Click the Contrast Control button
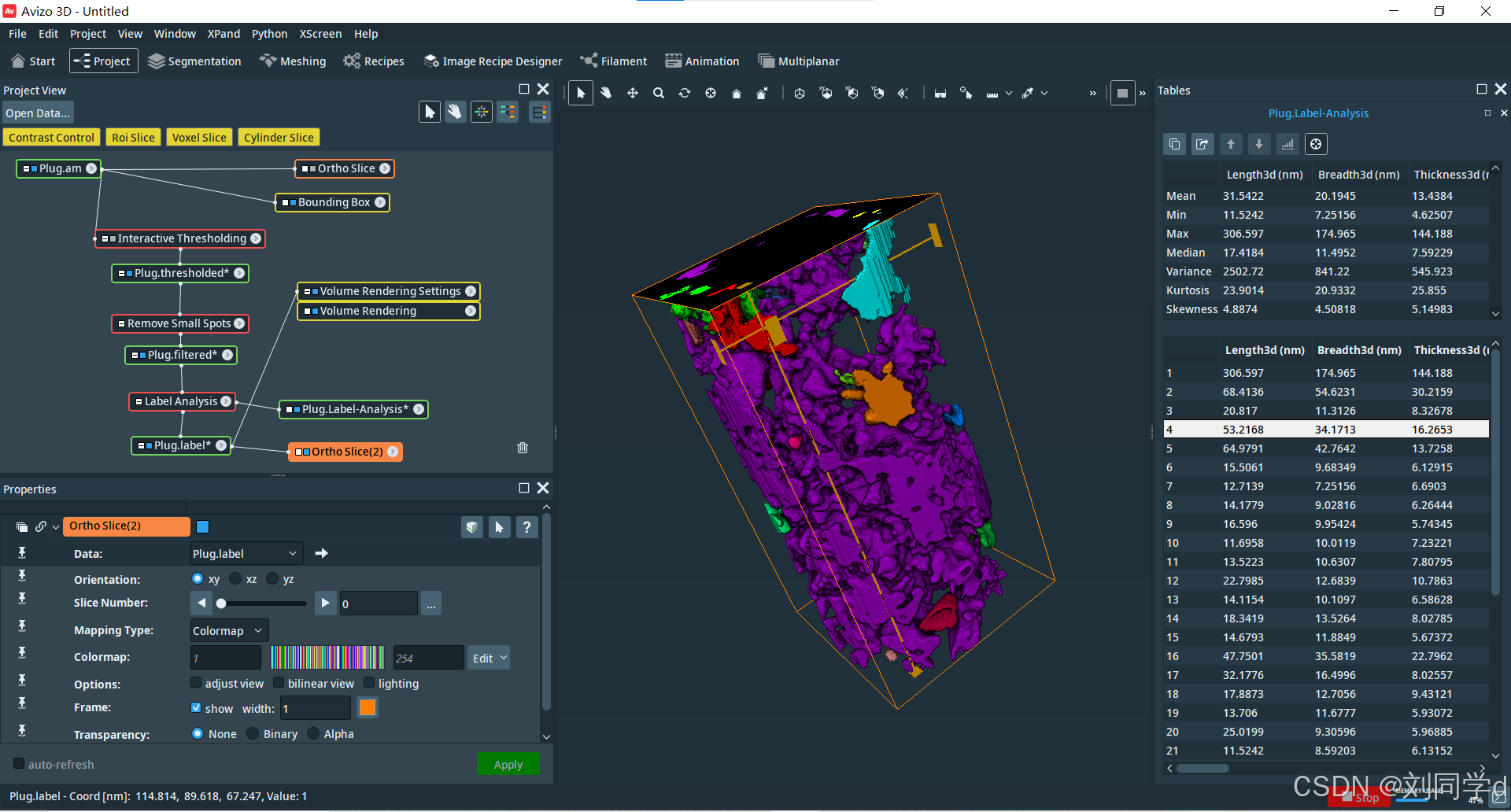The image size is (1511, 812). click(x=52, y=138)
